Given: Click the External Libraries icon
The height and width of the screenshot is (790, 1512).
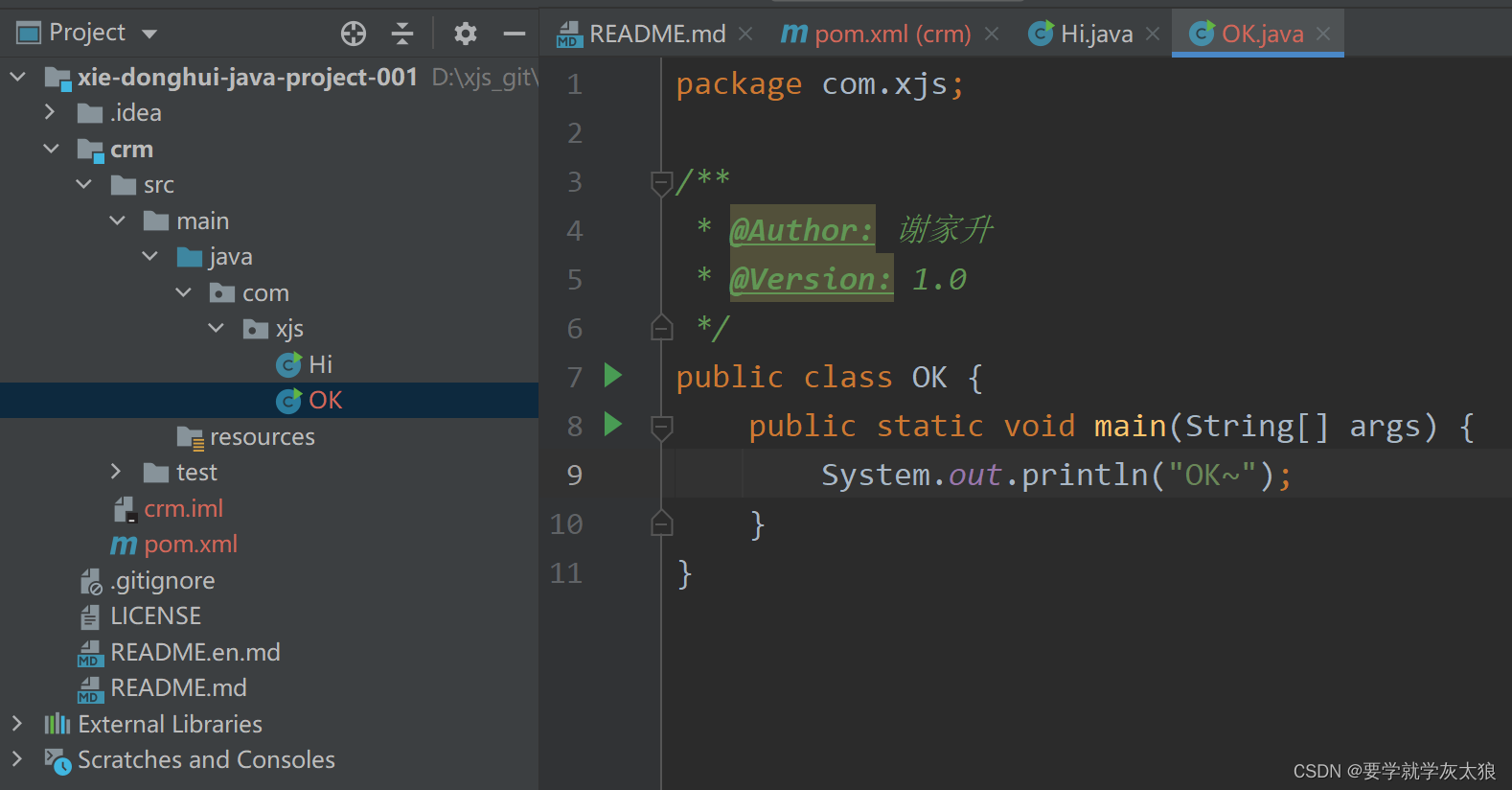Looking at the screenshot, I should (57, 724).
